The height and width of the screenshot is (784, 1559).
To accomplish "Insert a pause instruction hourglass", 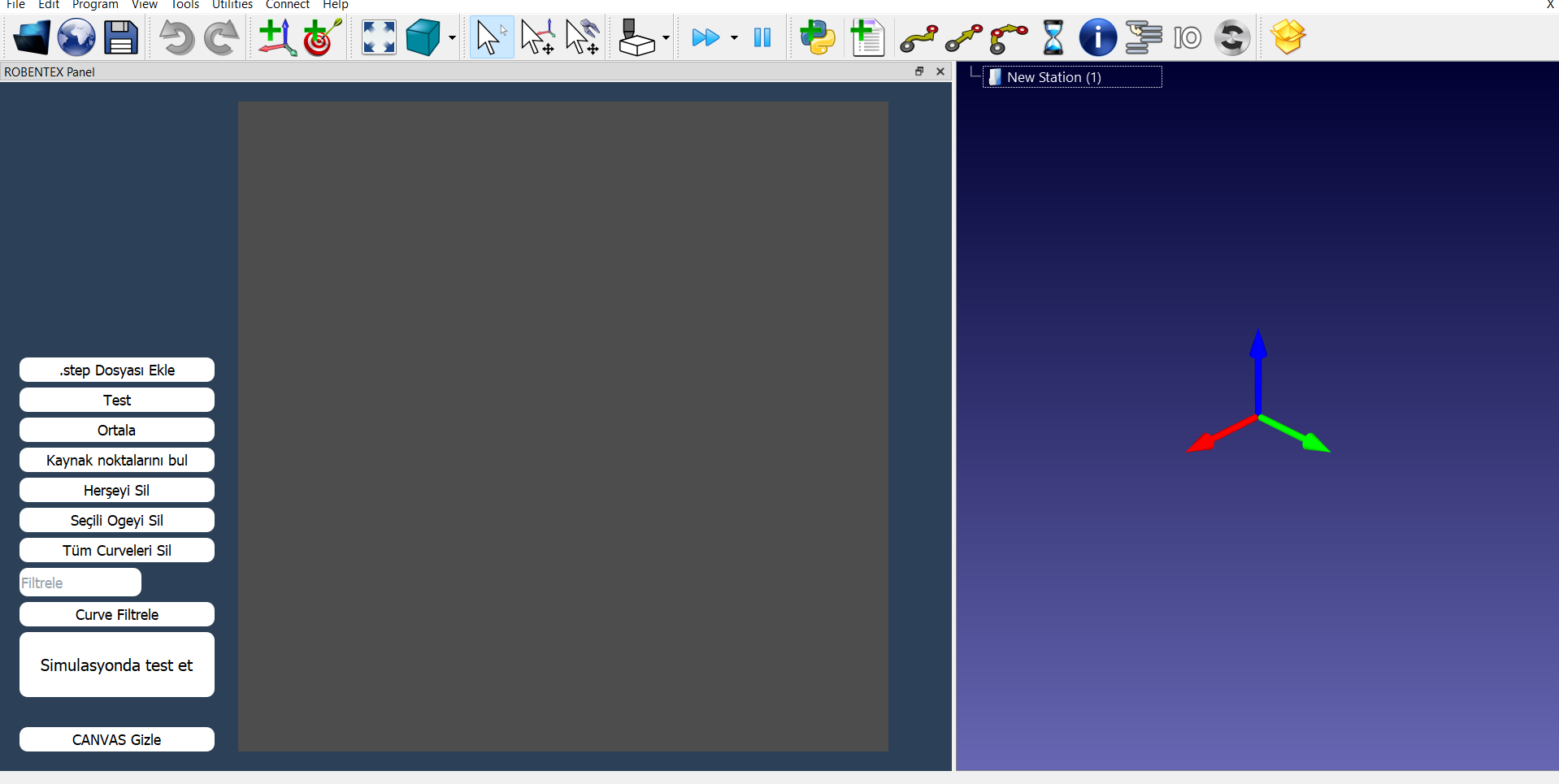I will coord(1053,37).
